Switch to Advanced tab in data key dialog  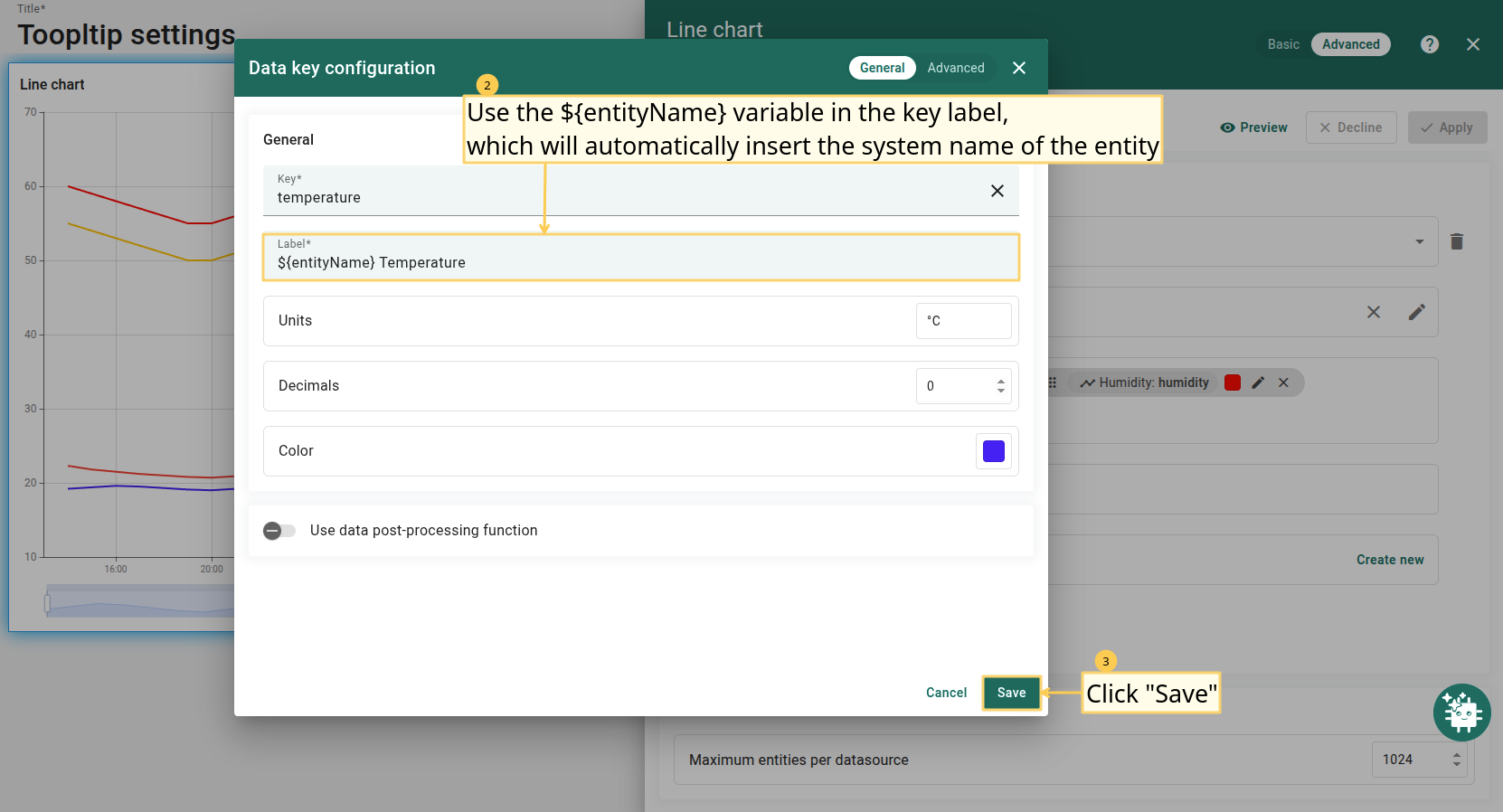click(955, 68)
